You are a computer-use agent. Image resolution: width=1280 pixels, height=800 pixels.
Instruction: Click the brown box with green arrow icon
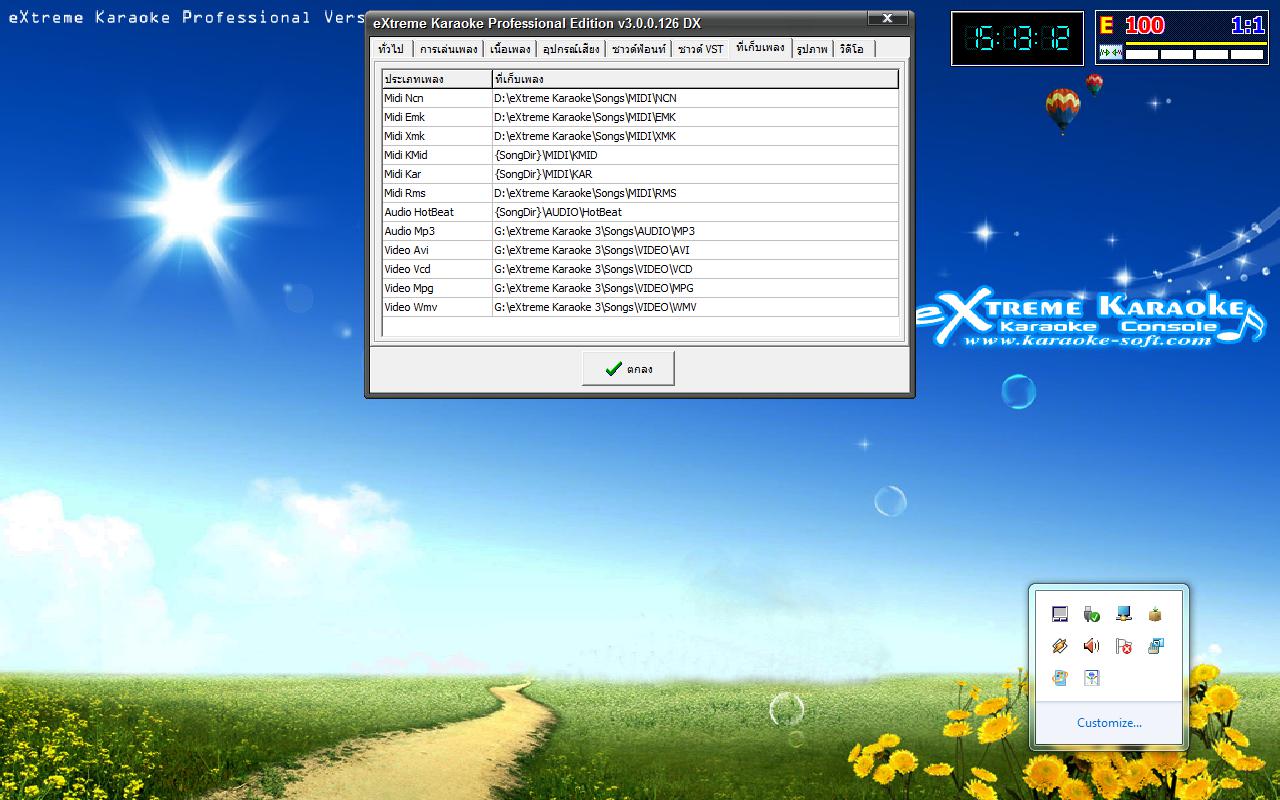[x=1156, y=614]
